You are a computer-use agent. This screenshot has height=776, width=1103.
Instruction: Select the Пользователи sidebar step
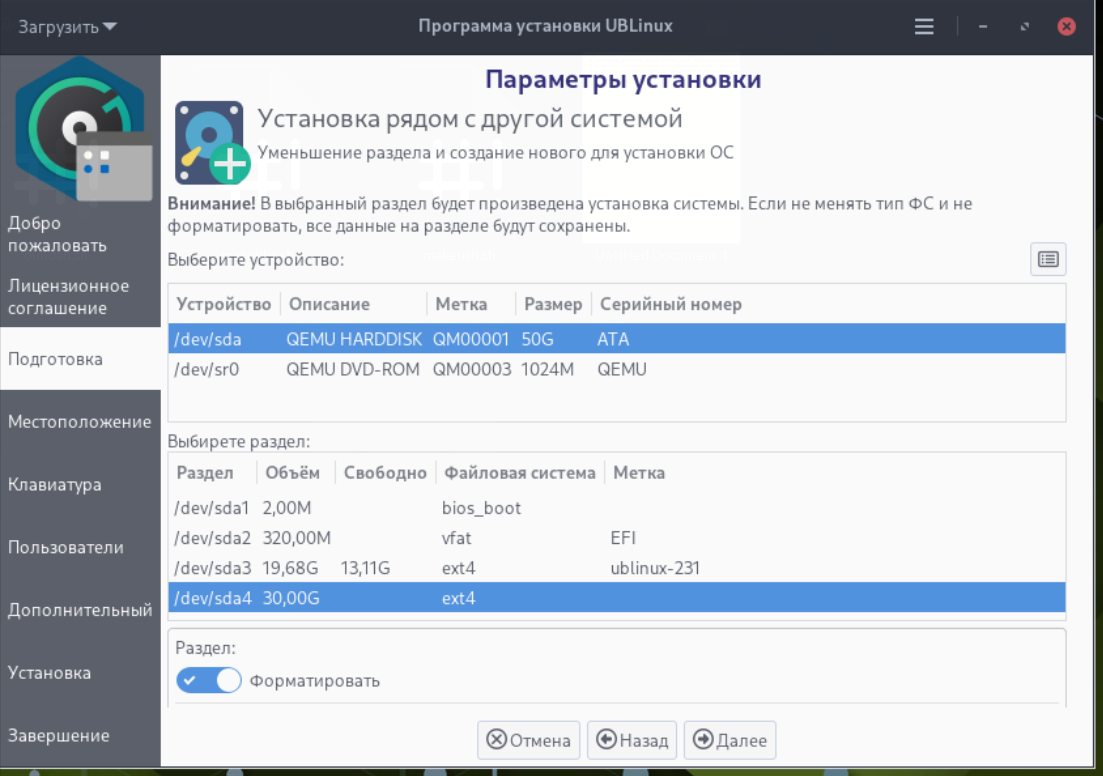(x=80, y=547)
